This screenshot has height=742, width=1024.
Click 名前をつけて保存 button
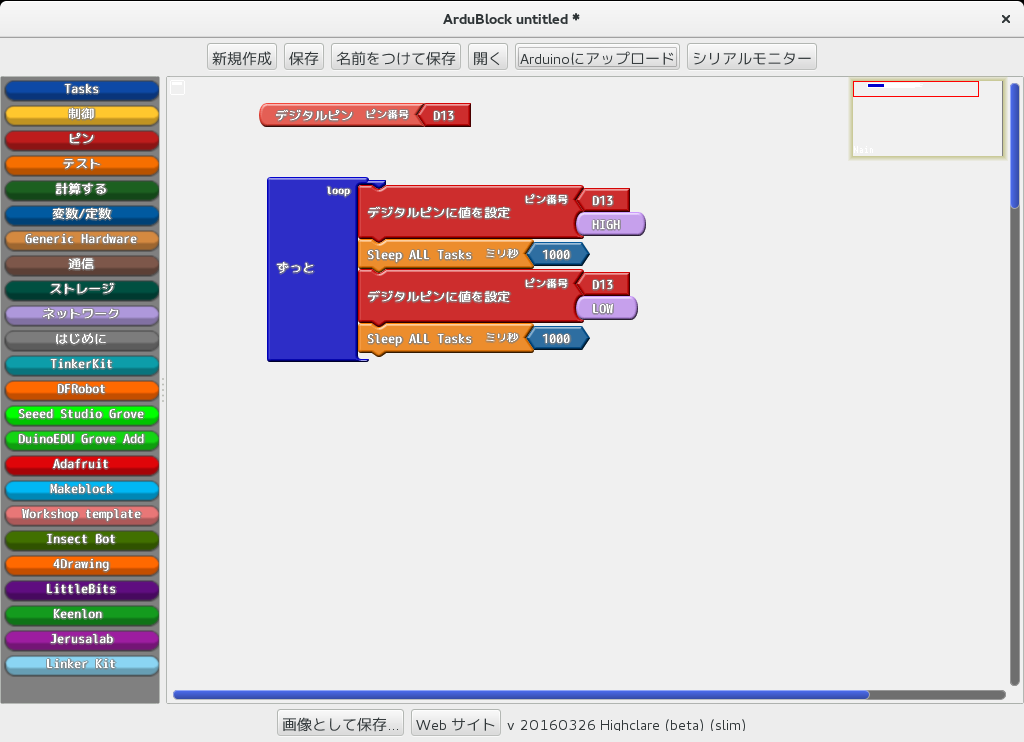point(396,57)
